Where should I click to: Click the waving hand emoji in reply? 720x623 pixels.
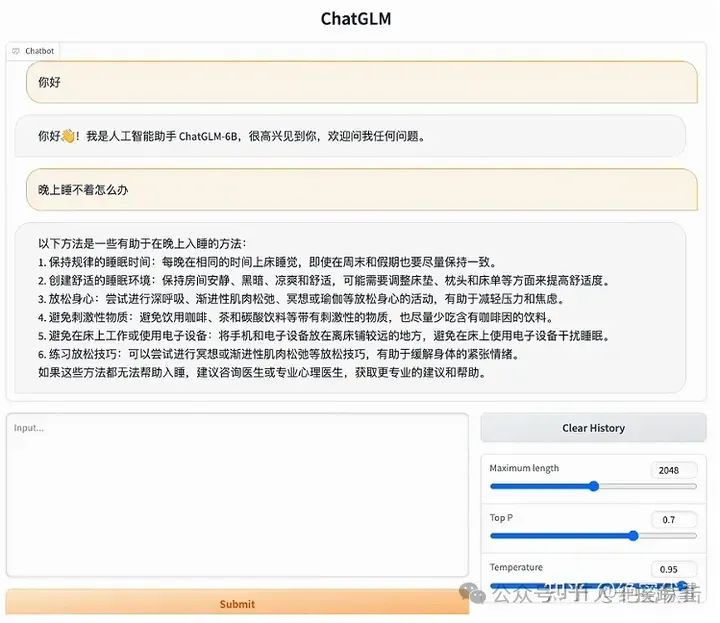point(68,136)
